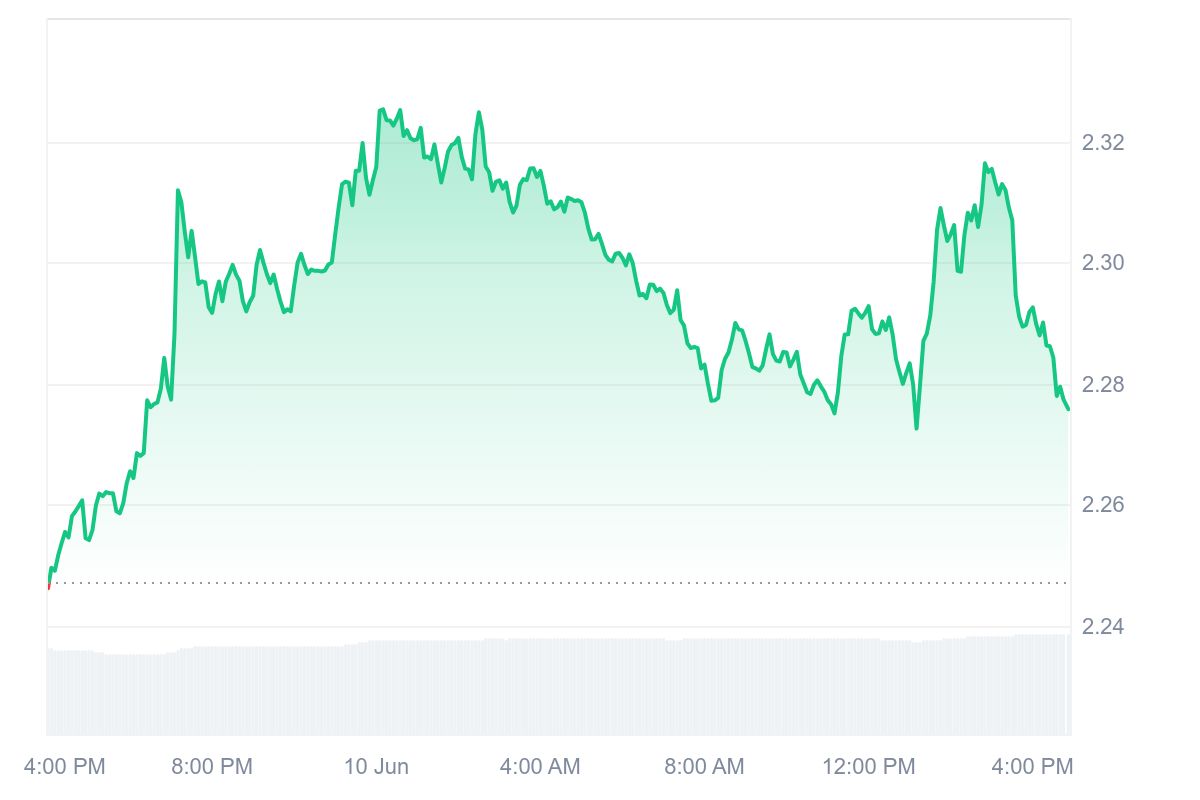The image size is (1200, 800).
Task: Click the leftmost 4:00 PM time label
Action: [x=62, y=767]
